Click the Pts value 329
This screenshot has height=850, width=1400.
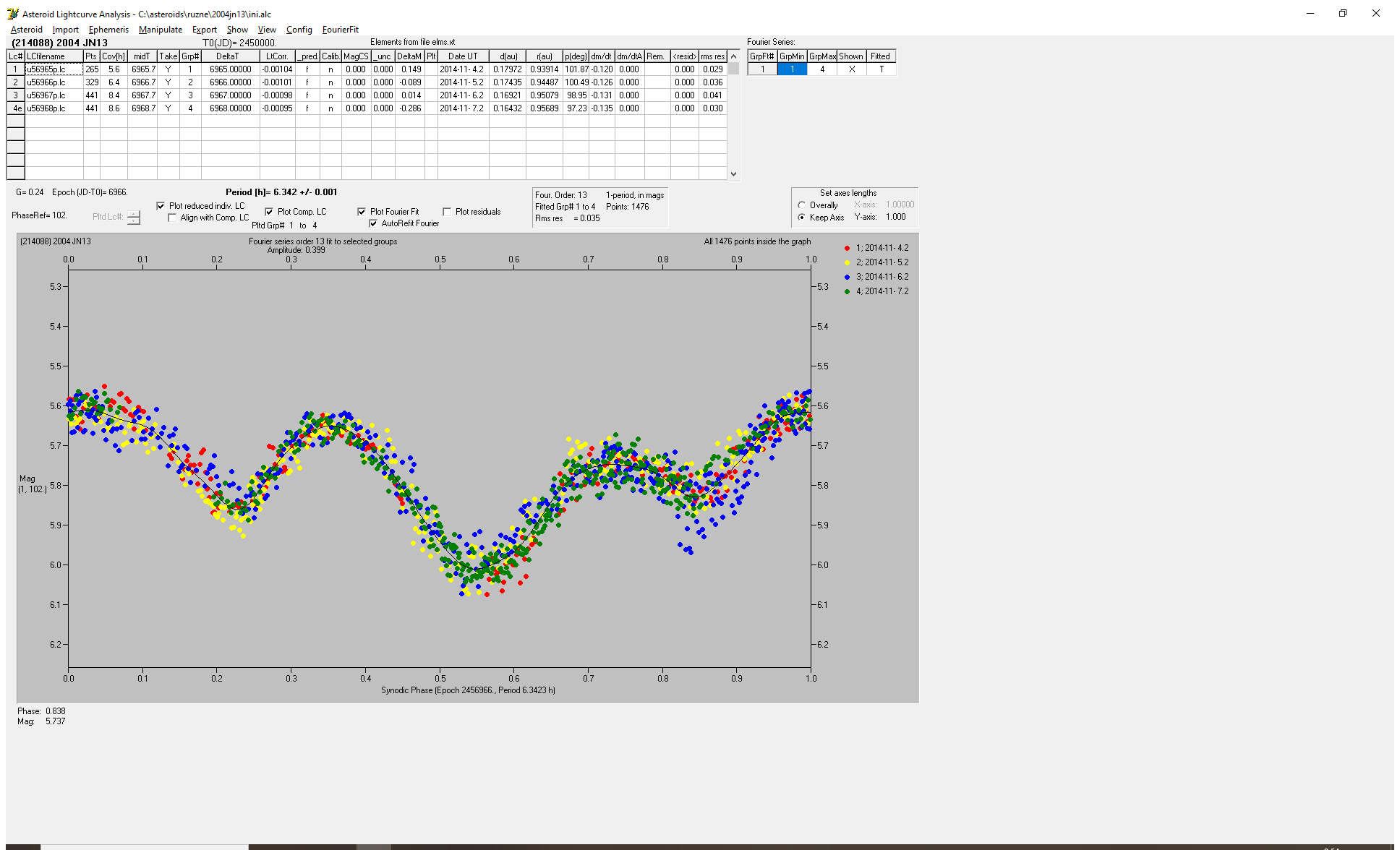[92, 82]
